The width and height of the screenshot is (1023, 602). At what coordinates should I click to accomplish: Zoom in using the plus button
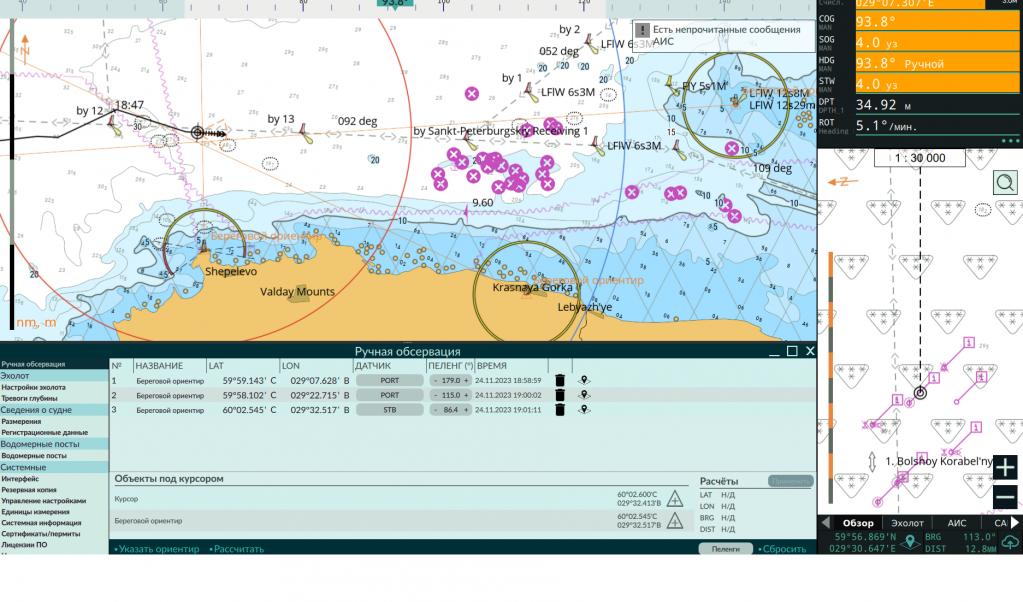(x=1005, y=467)
